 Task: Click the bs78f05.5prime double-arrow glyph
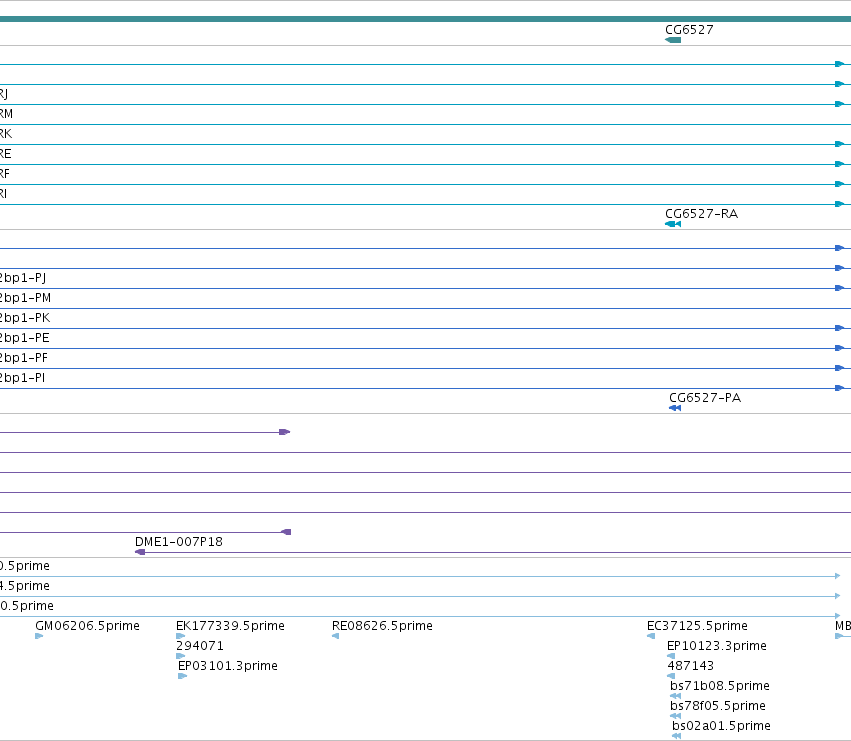pos(676,716)
